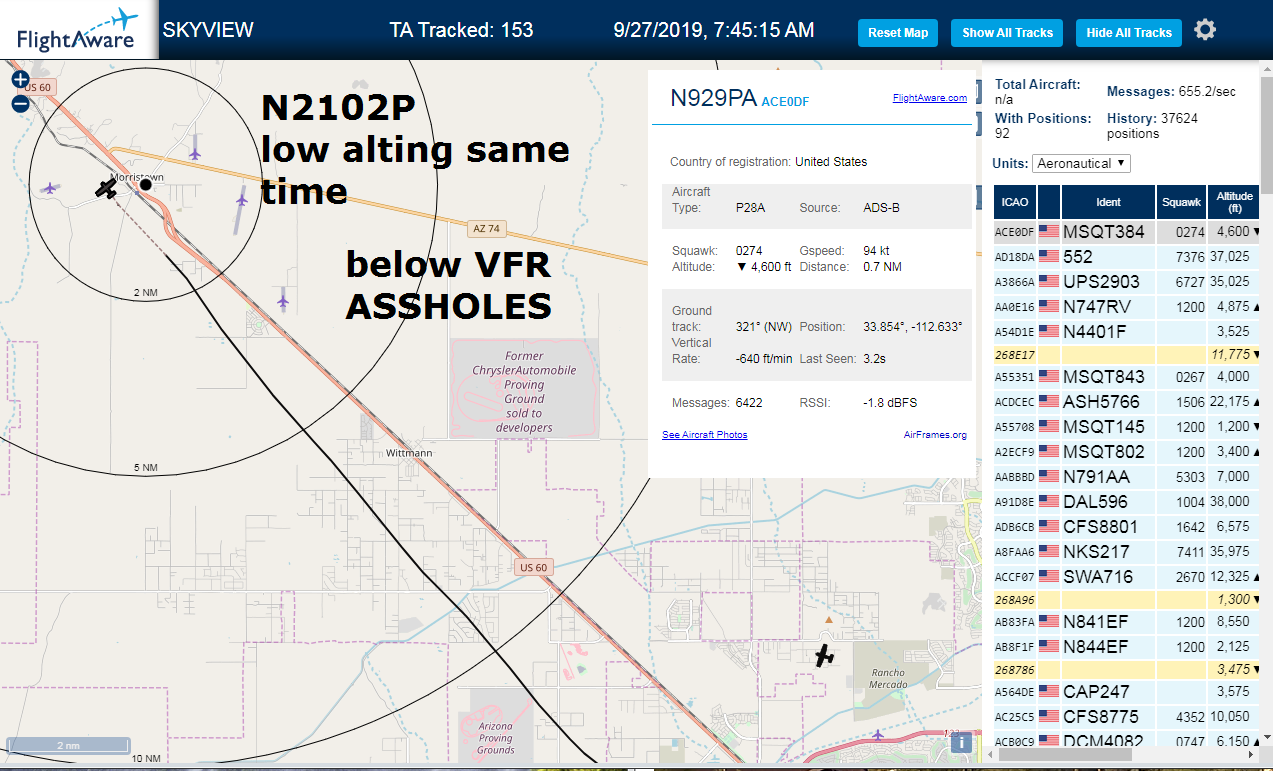Select the N844EF row
The width and height of the screenshot is (1273, 771).
tap(1128, 647)
